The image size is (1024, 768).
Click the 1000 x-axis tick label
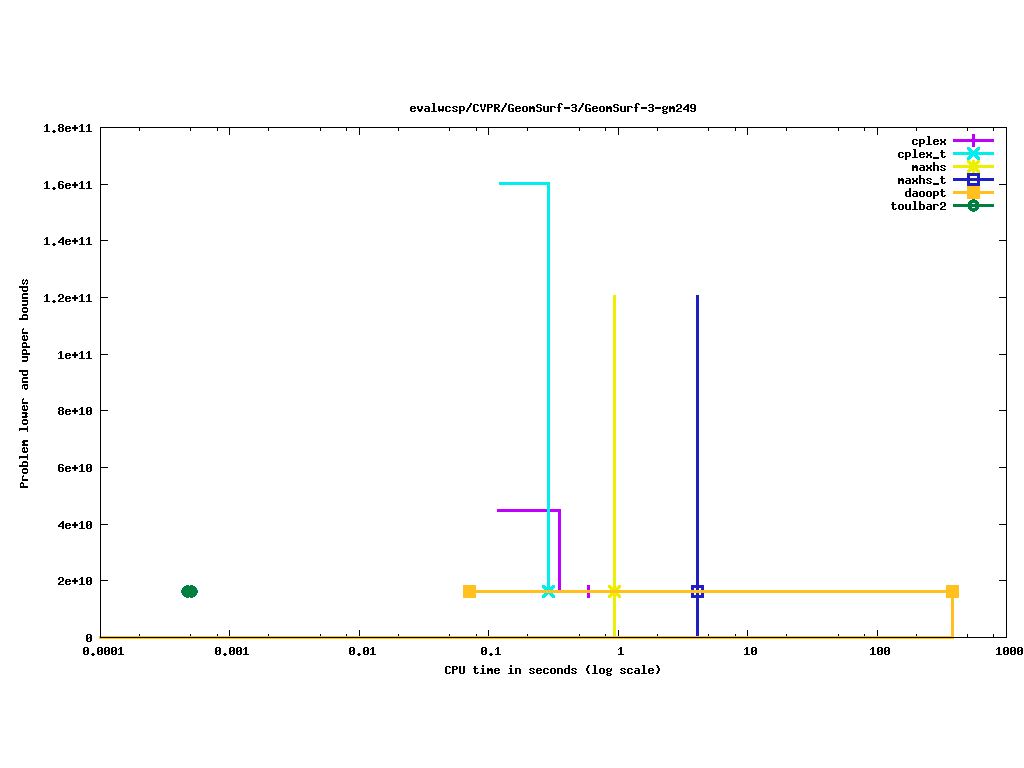[1008, 650]
